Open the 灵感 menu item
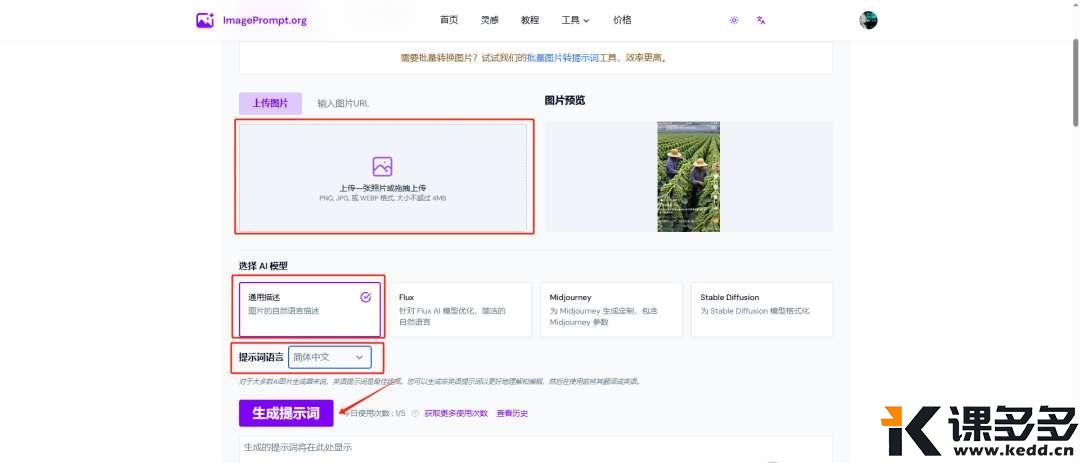 click(489, 20)
